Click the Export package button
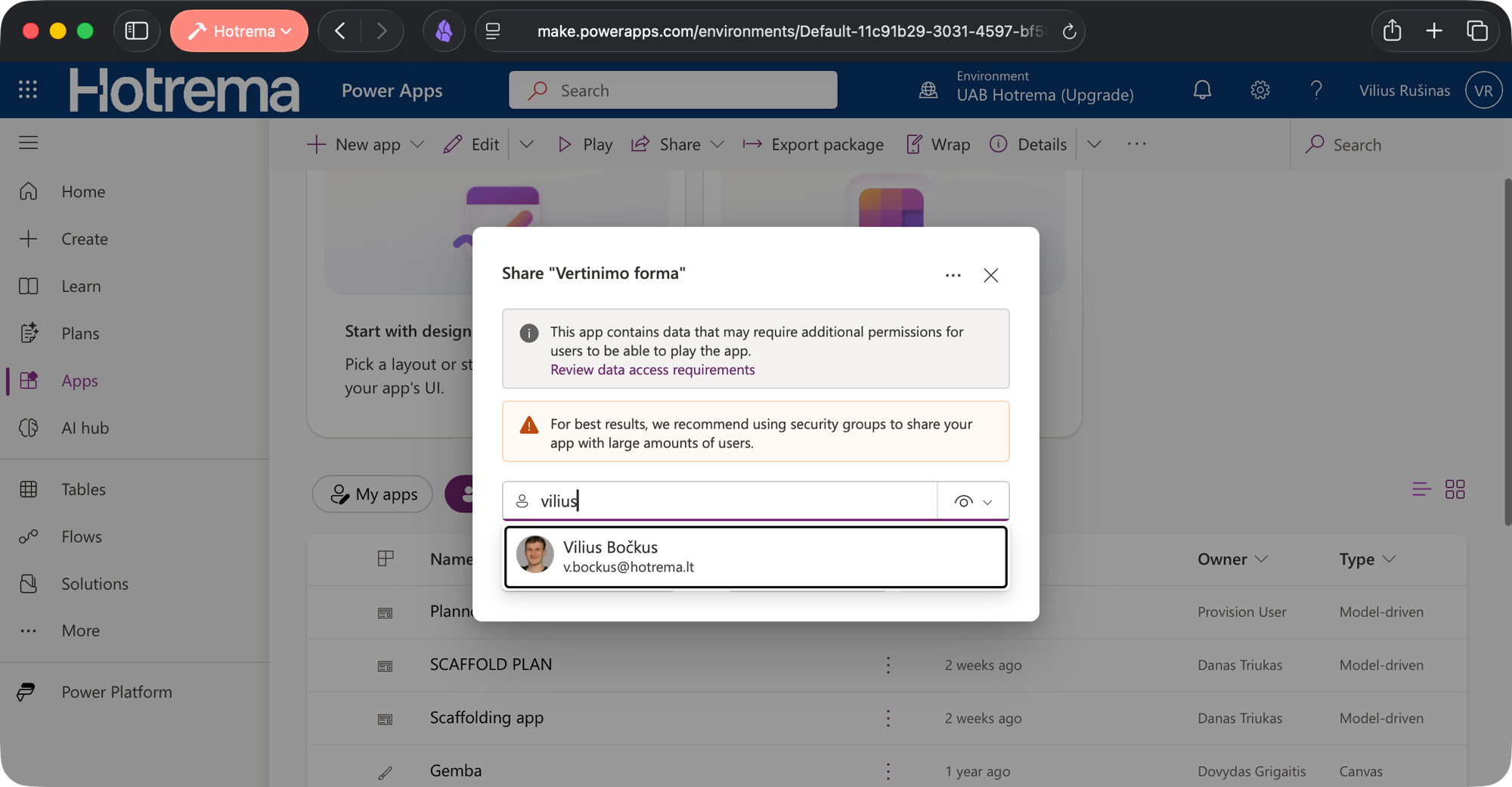1512x787 pixels. 813,144
